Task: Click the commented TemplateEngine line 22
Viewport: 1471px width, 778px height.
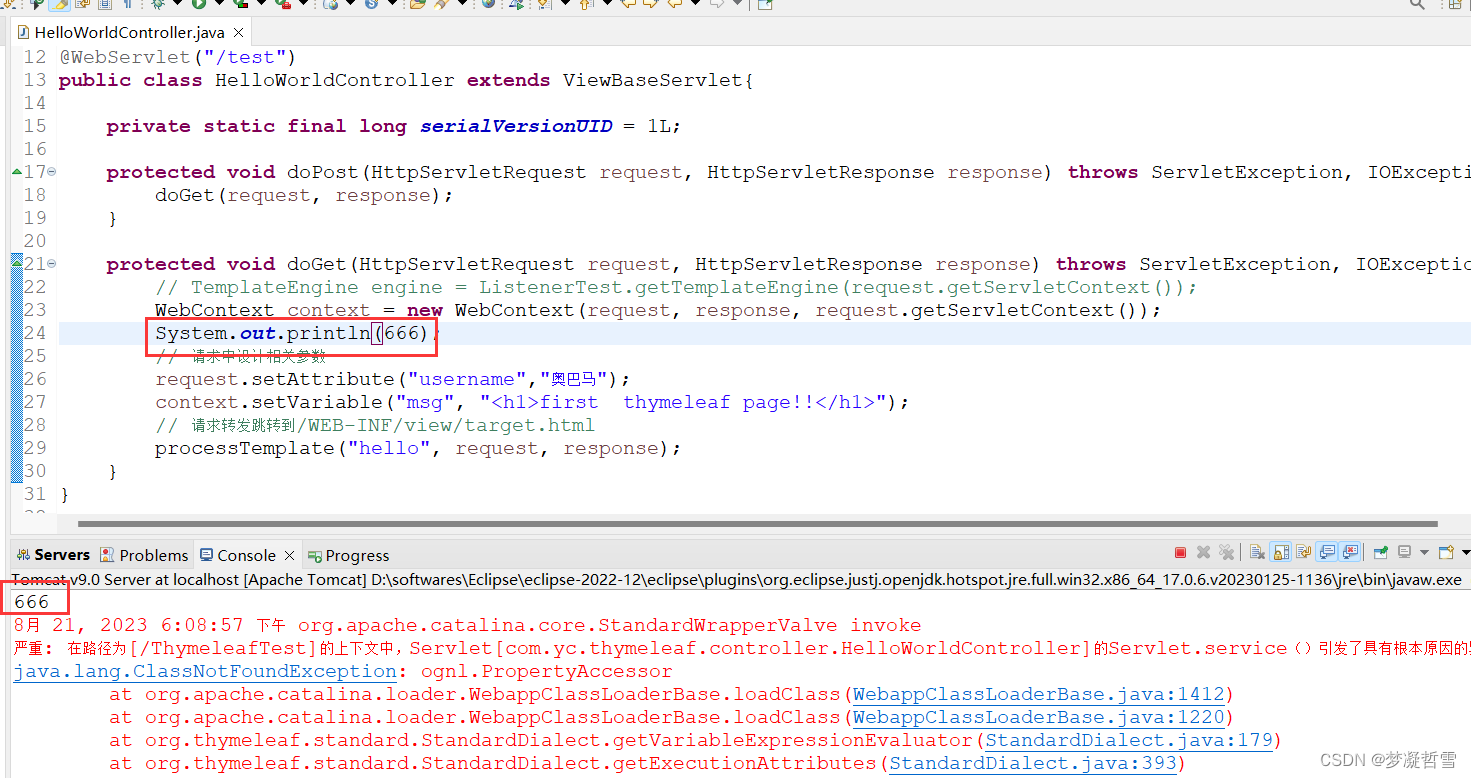Action: (x=676, y=287)
